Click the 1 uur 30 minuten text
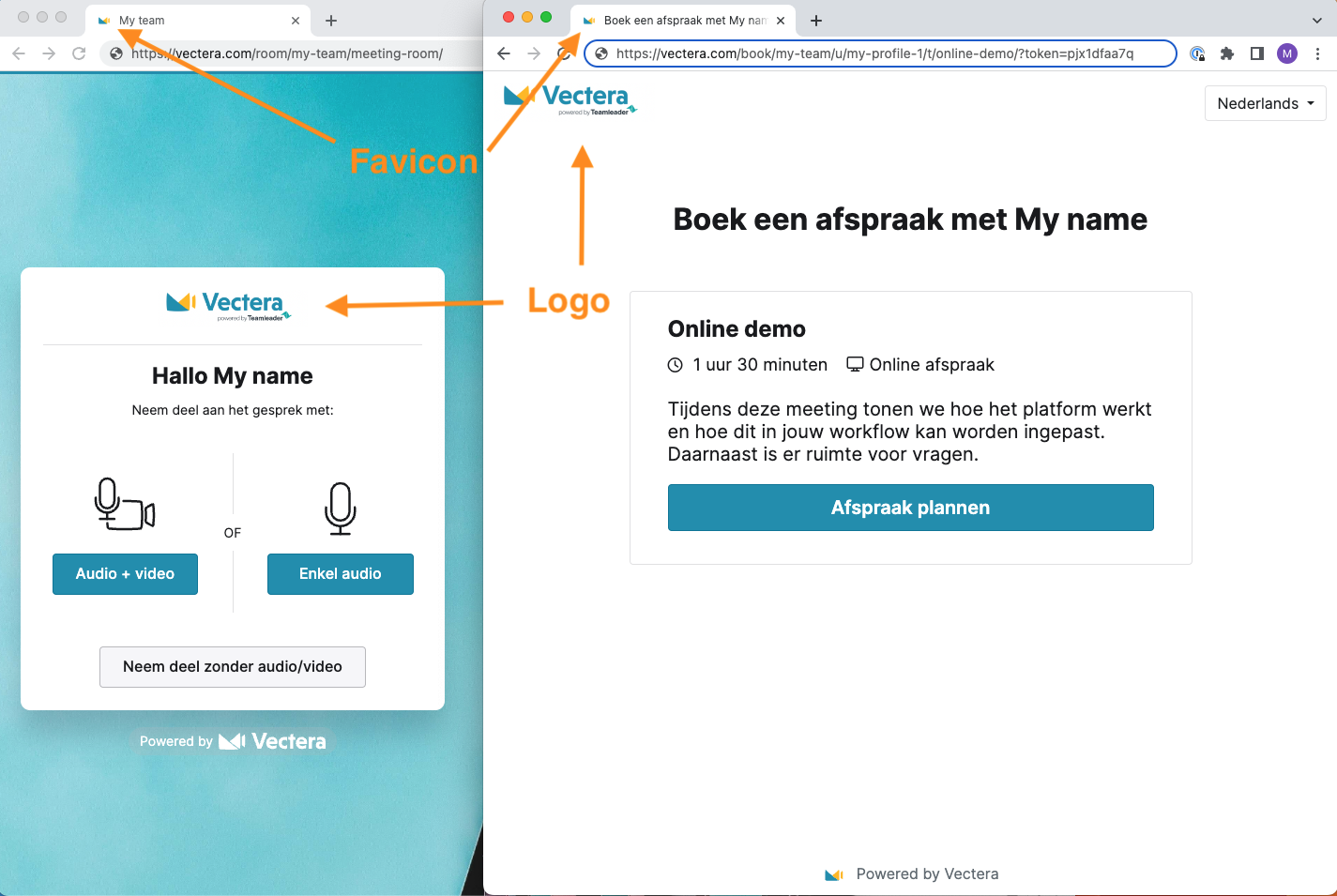1337x896 pixels. [x=760, y=365]
